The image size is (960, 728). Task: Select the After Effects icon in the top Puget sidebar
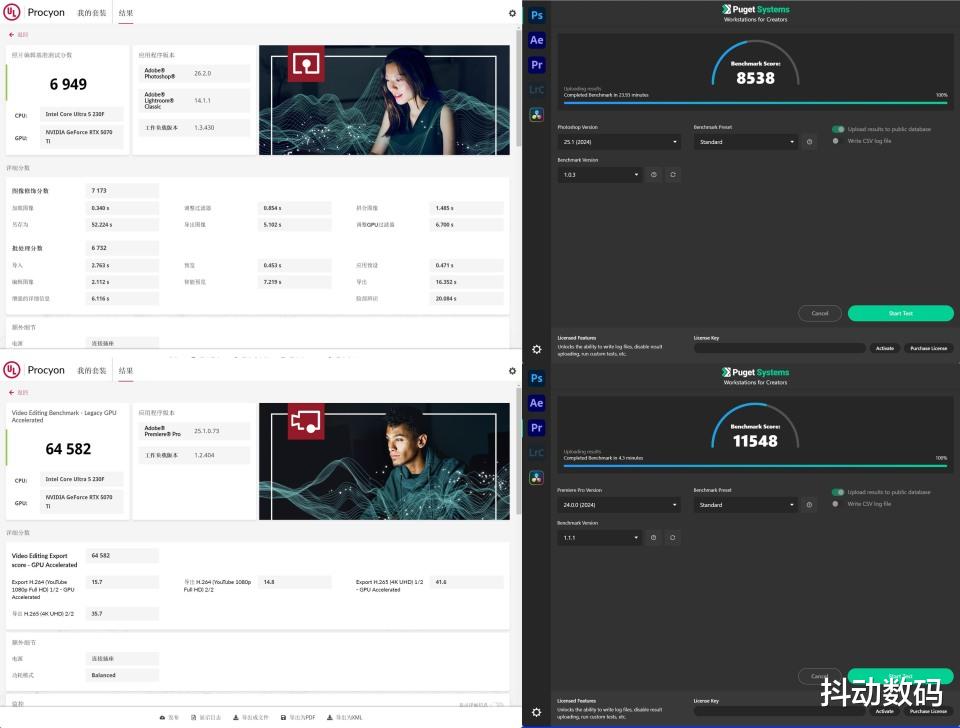coord(537,40)
